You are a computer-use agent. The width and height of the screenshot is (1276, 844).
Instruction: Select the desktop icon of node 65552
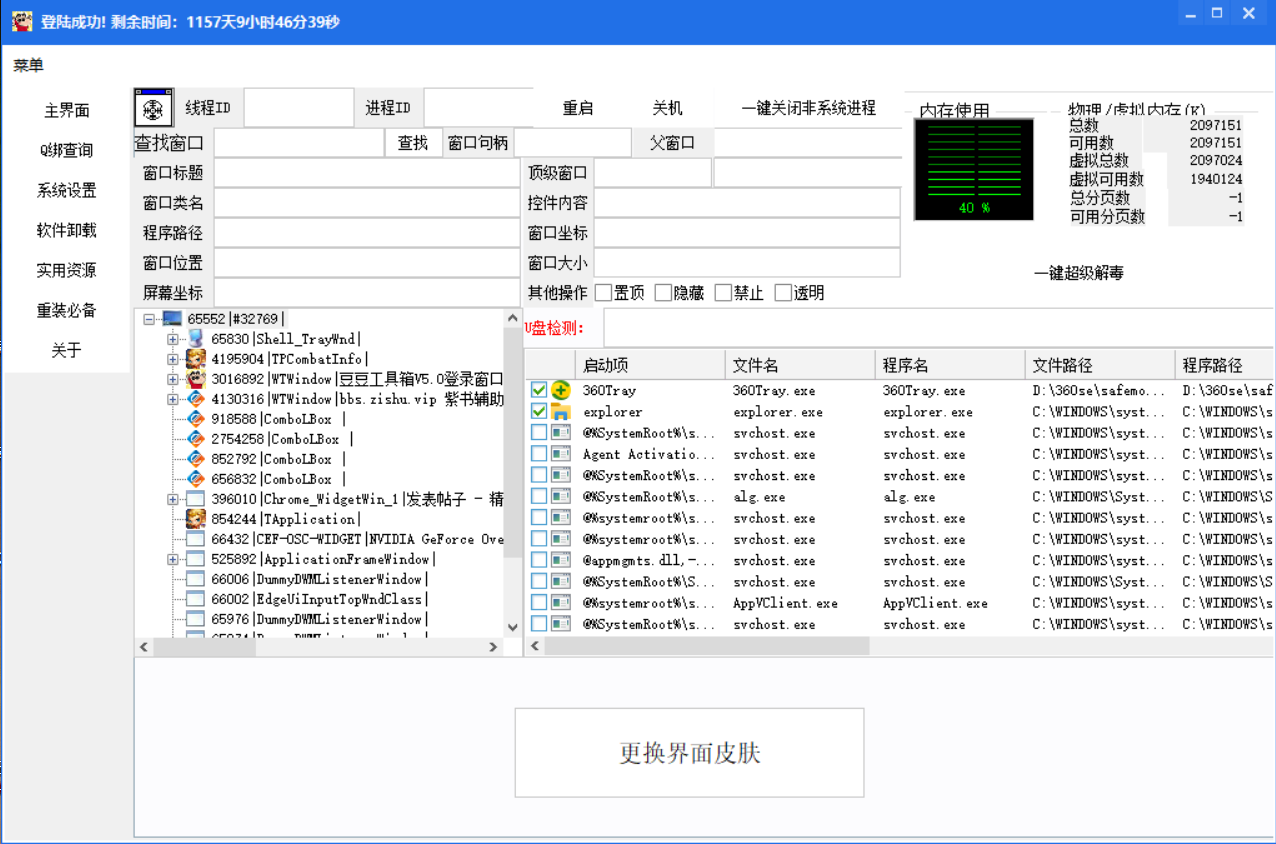tap(172, 319)
